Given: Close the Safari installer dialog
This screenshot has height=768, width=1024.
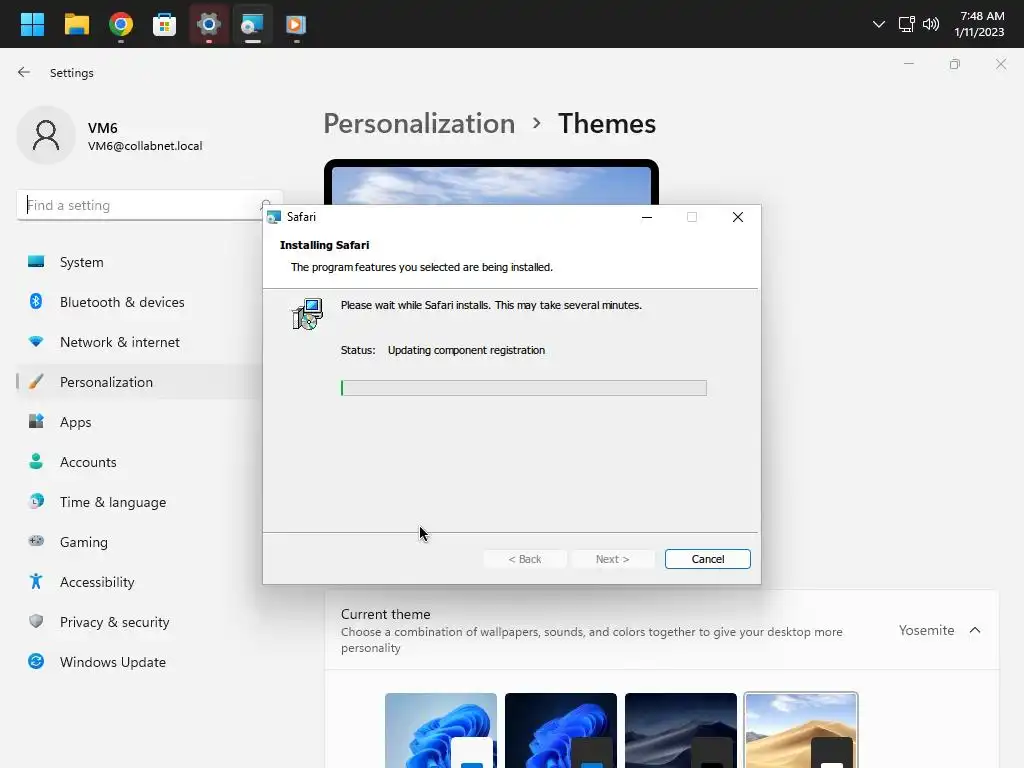Looking at the screenshot, I should pyautogui.click(x=737, y=217).
